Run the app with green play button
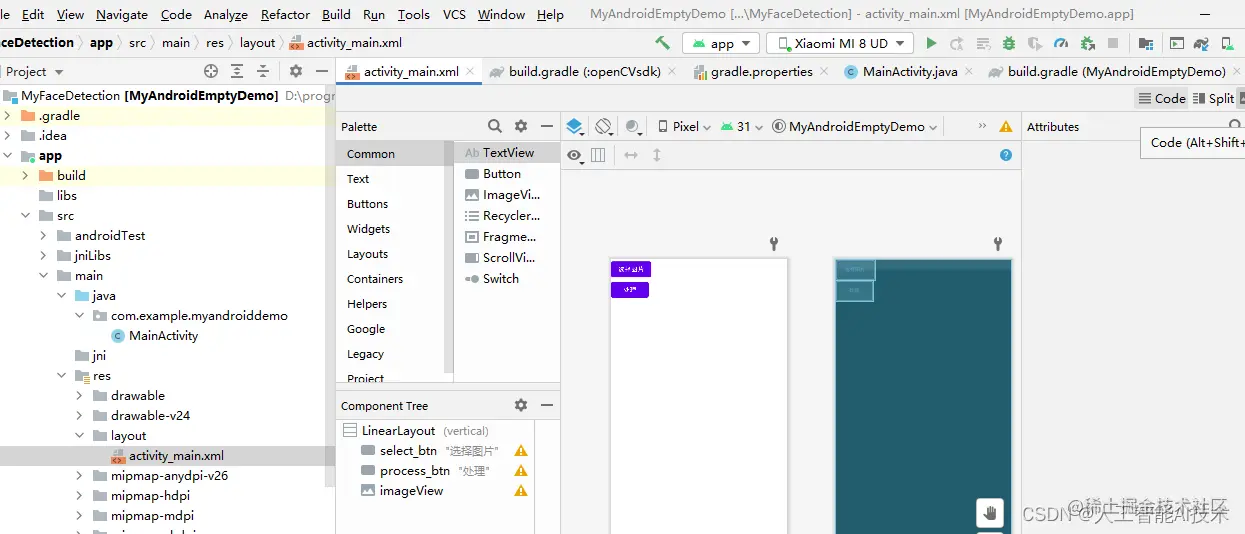Screen dimensions: 1245x534 tap(932, 43)
